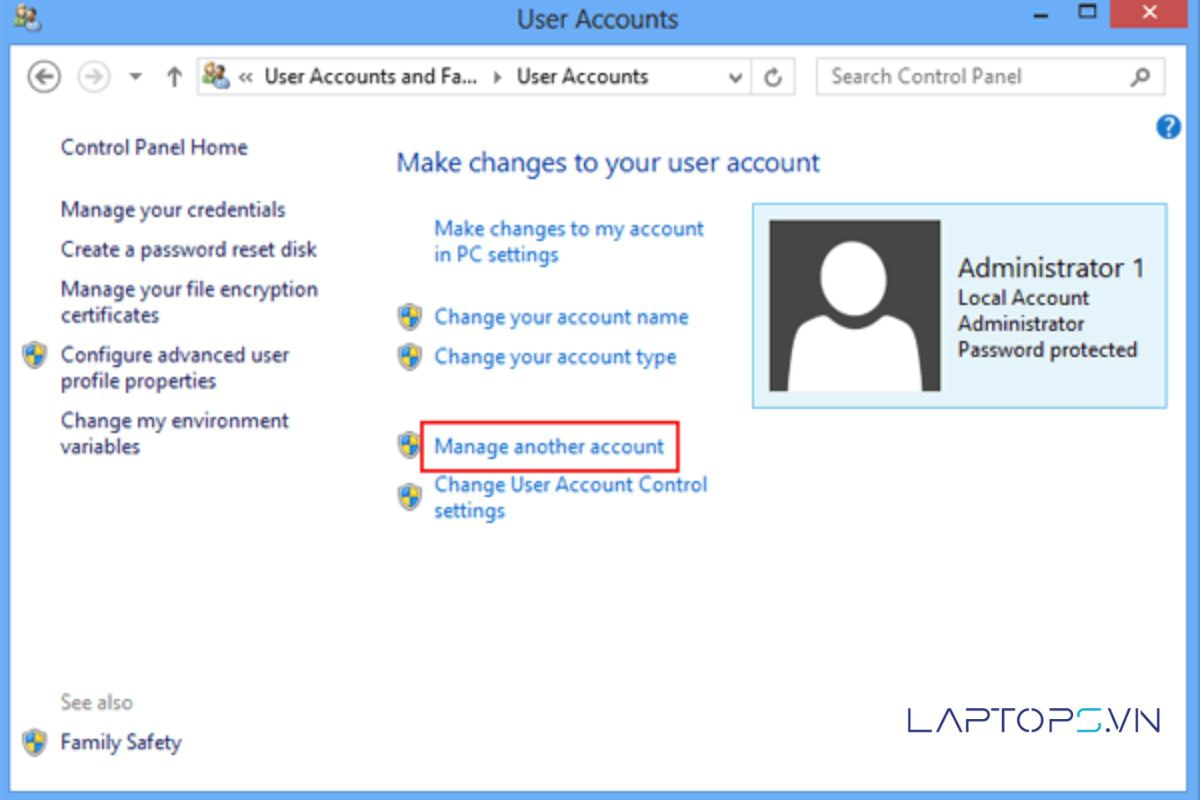
Task: Click the Administrator 1 profile picture
Action: (855, 305)
